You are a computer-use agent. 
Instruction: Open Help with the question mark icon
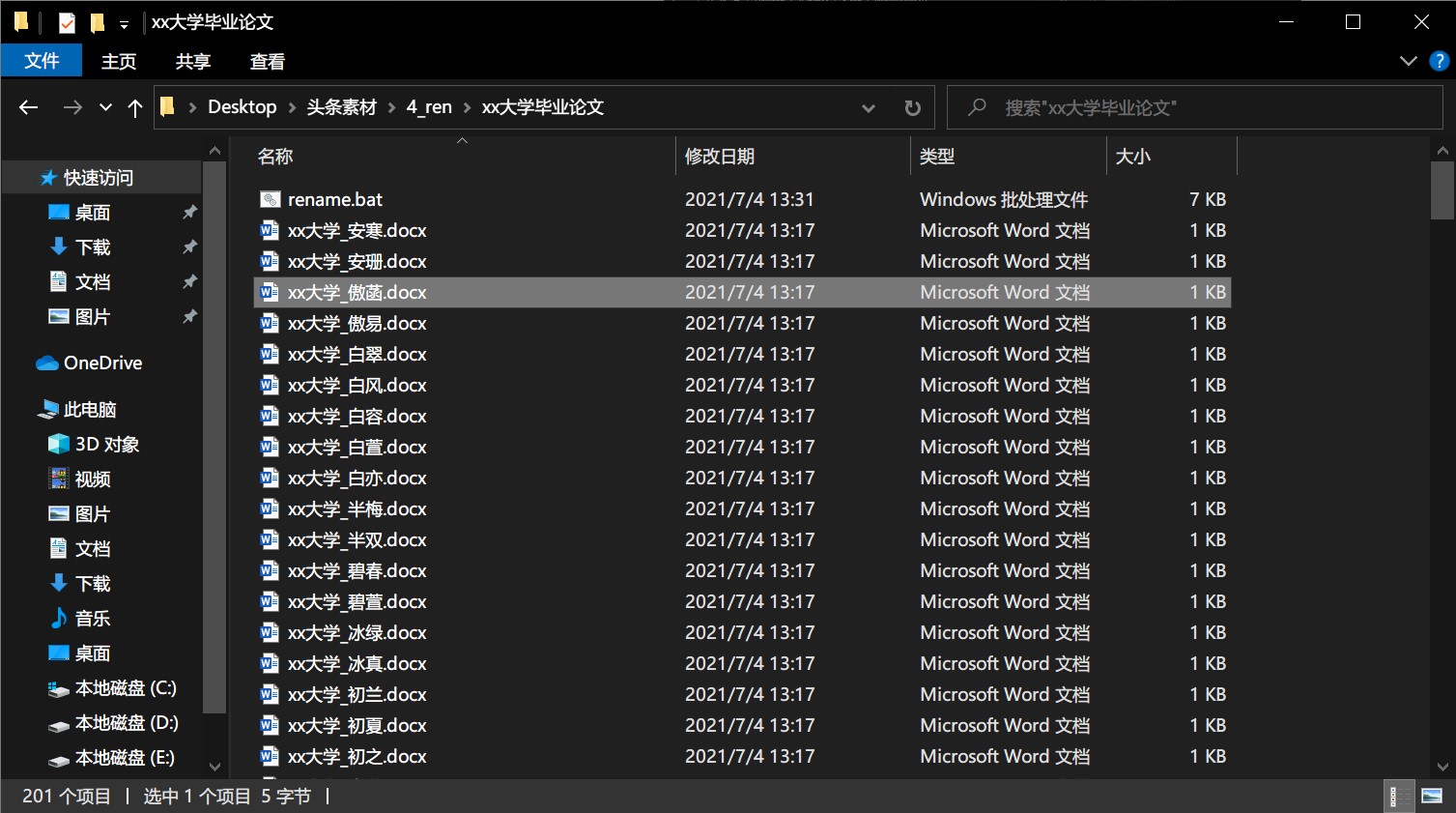pos(1439,61)
